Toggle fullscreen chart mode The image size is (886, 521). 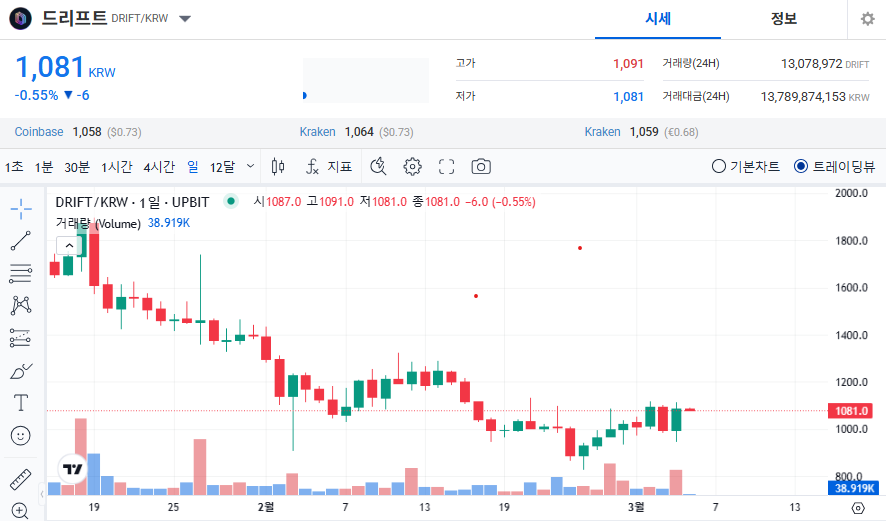pyautogui.click(x=446, y=166)
